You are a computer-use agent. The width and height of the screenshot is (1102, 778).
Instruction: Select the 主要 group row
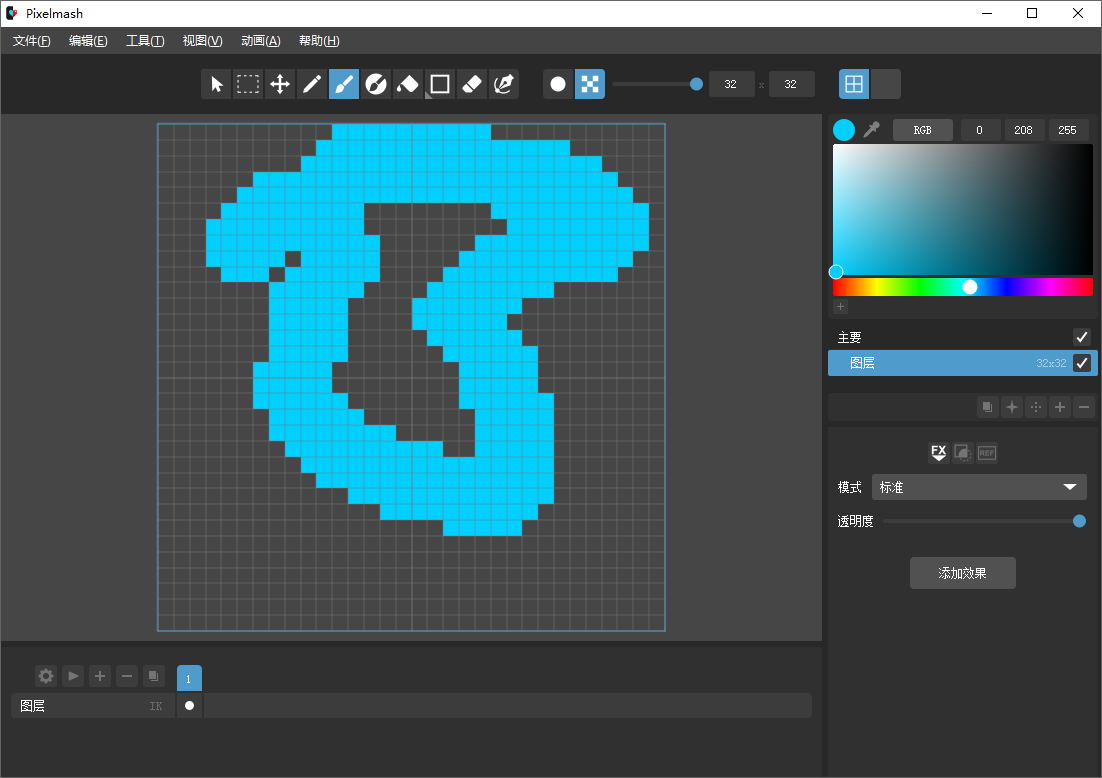(963, 337)
